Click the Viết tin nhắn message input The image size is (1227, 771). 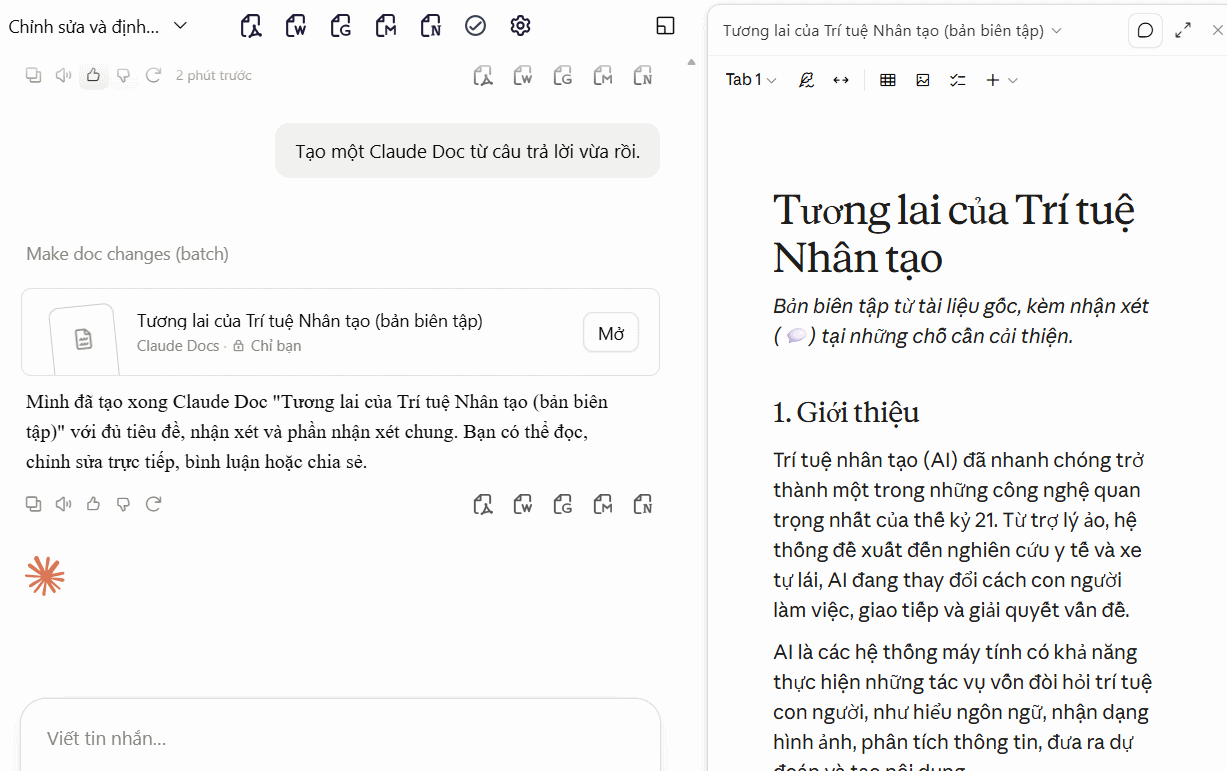[340, 739]
